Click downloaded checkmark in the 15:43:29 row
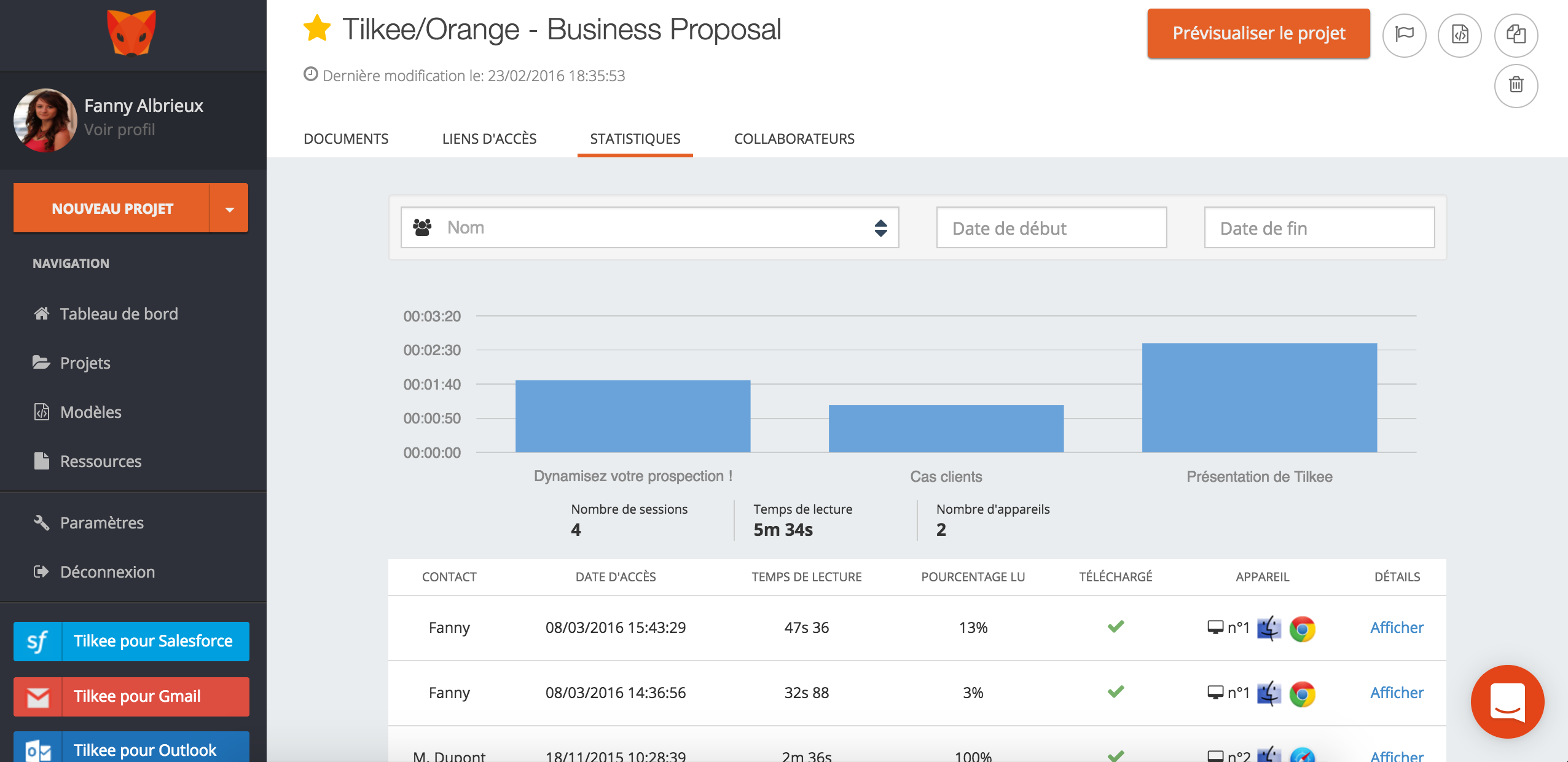This screenshot has width=1568, height=762. pos(1116,626)
